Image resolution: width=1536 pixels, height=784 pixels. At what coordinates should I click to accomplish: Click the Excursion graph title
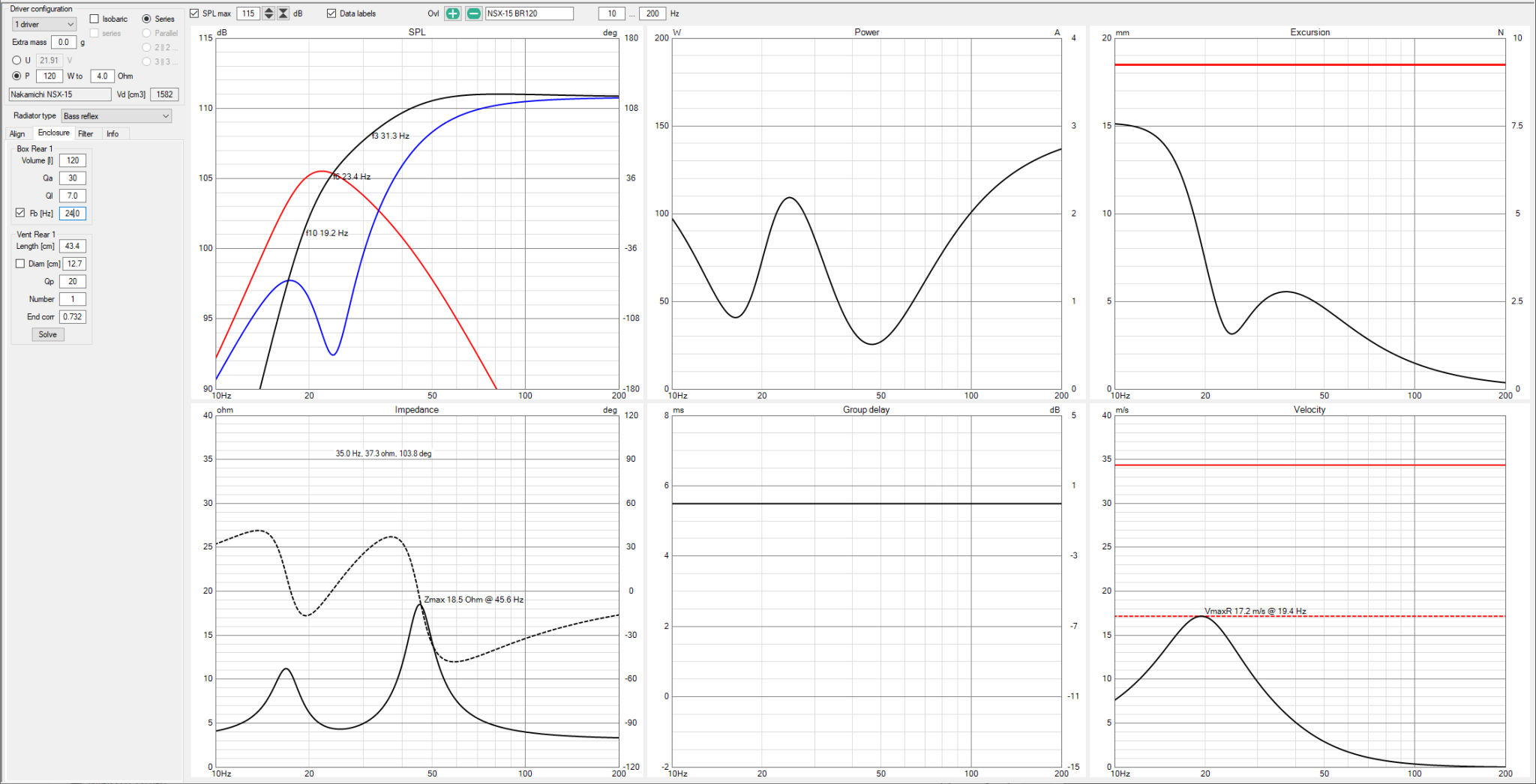1310,32
